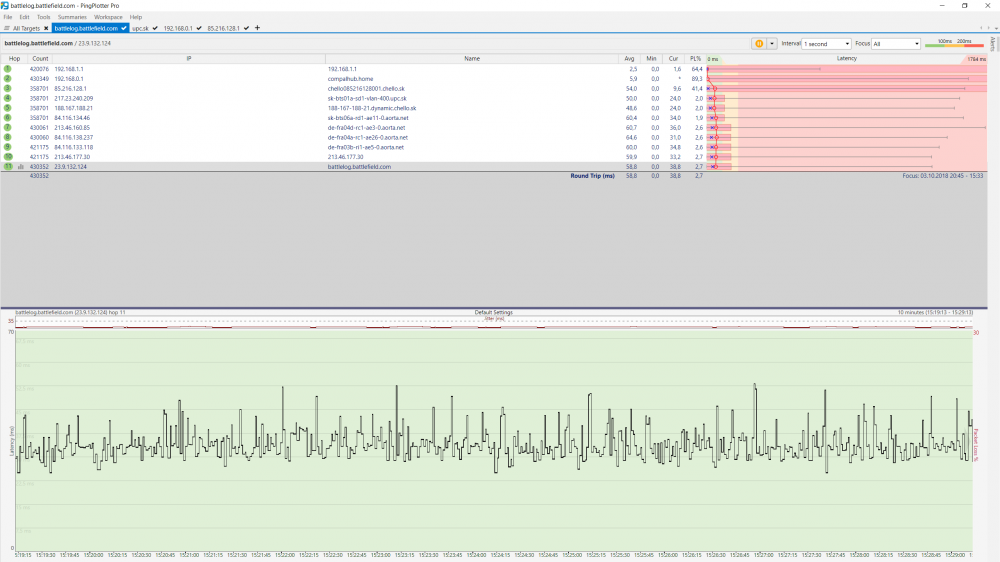The width and height of the screenshot is (1000, 562).
Task: Select IP 188.167.188.21 in hop 5
Action: click(x=72, y=108)
